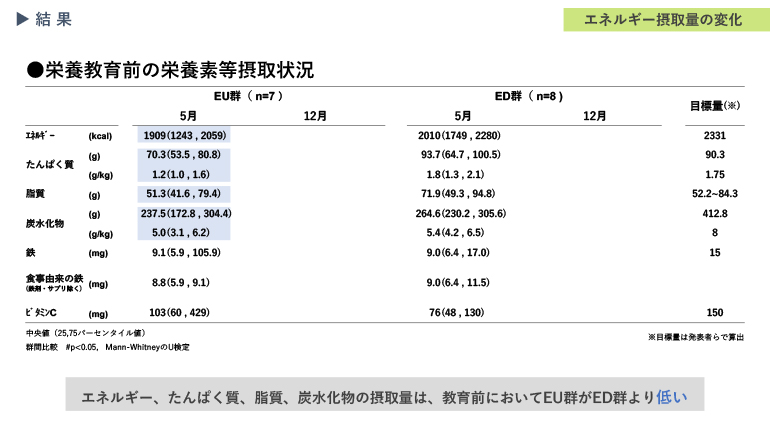Select the EU群 (n=7) column header
The width and height of the screenshot is (770, 433).
click(250, 96)
